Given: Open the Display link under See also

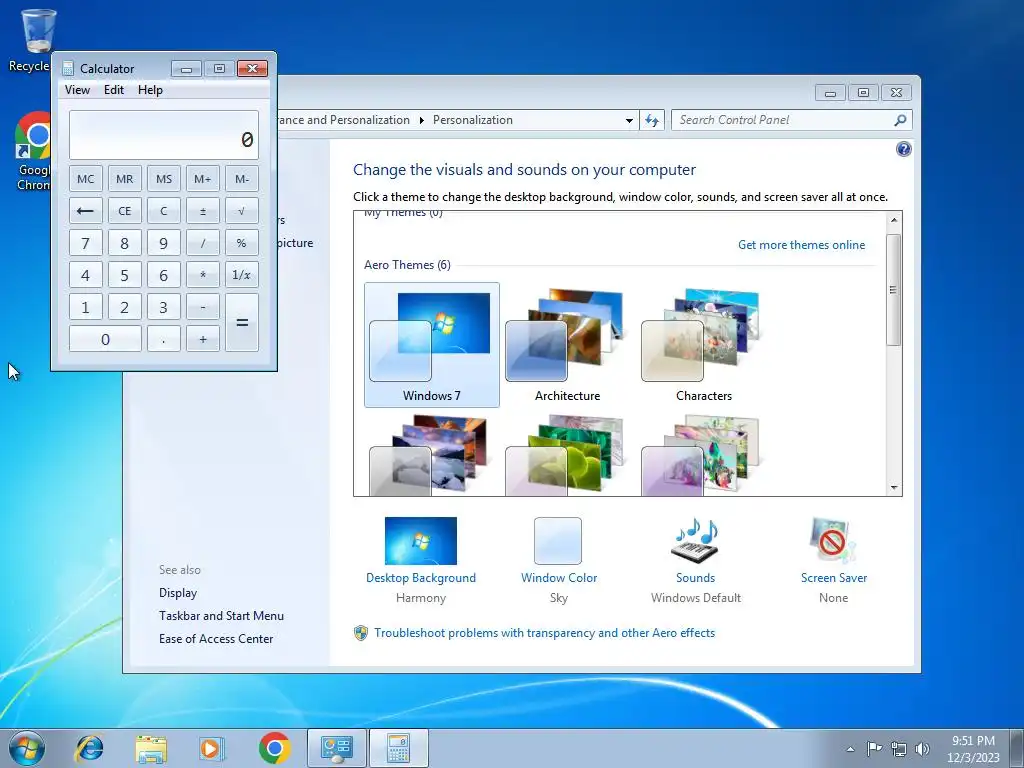Looking at the screenshot, I should point(178,593).
